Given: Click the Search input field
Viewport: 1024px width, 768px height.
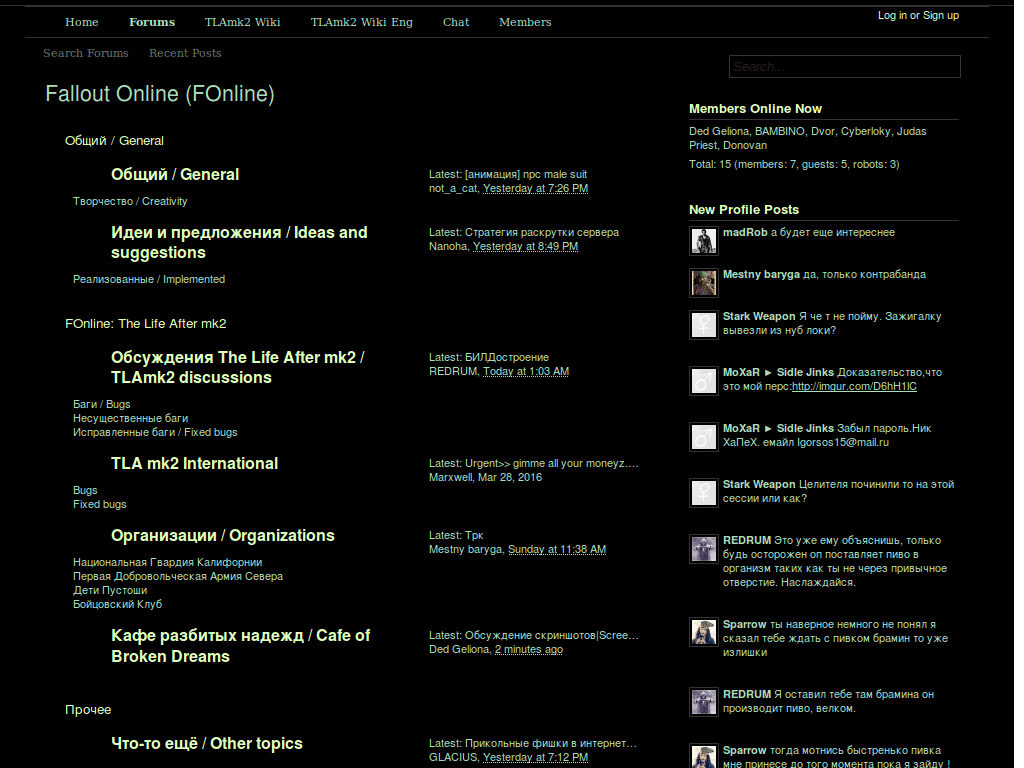Looking at the screenshot, I should [844, 67].
